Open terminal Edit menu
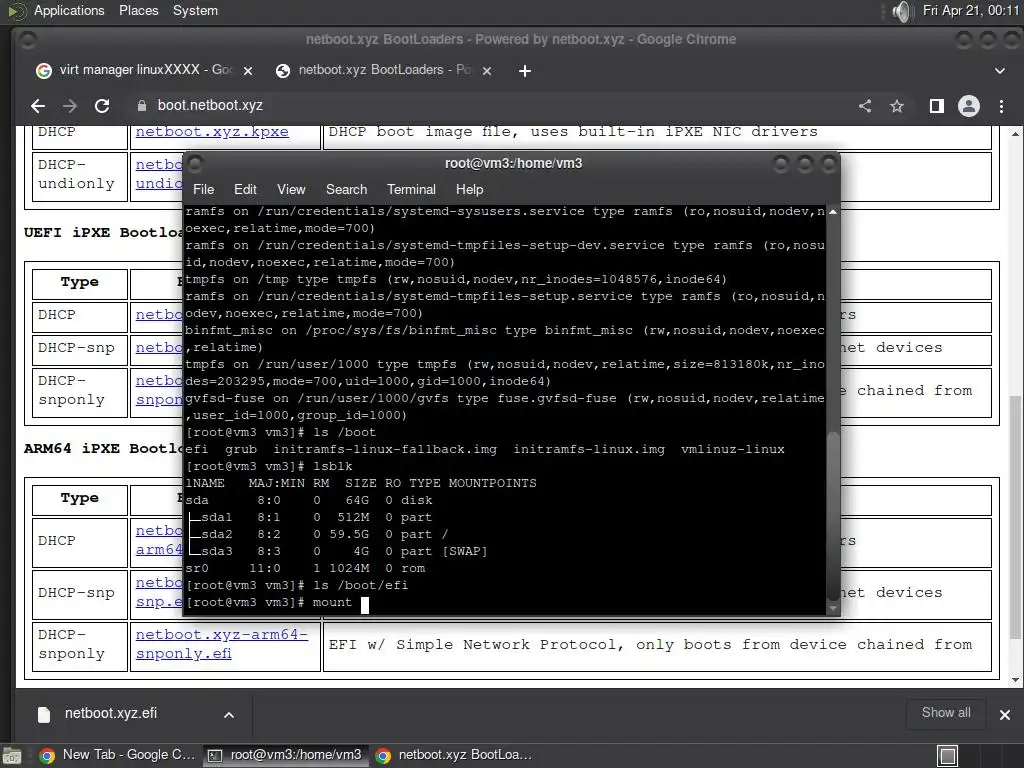1024x768 pixels. click(x=245, y=189)
